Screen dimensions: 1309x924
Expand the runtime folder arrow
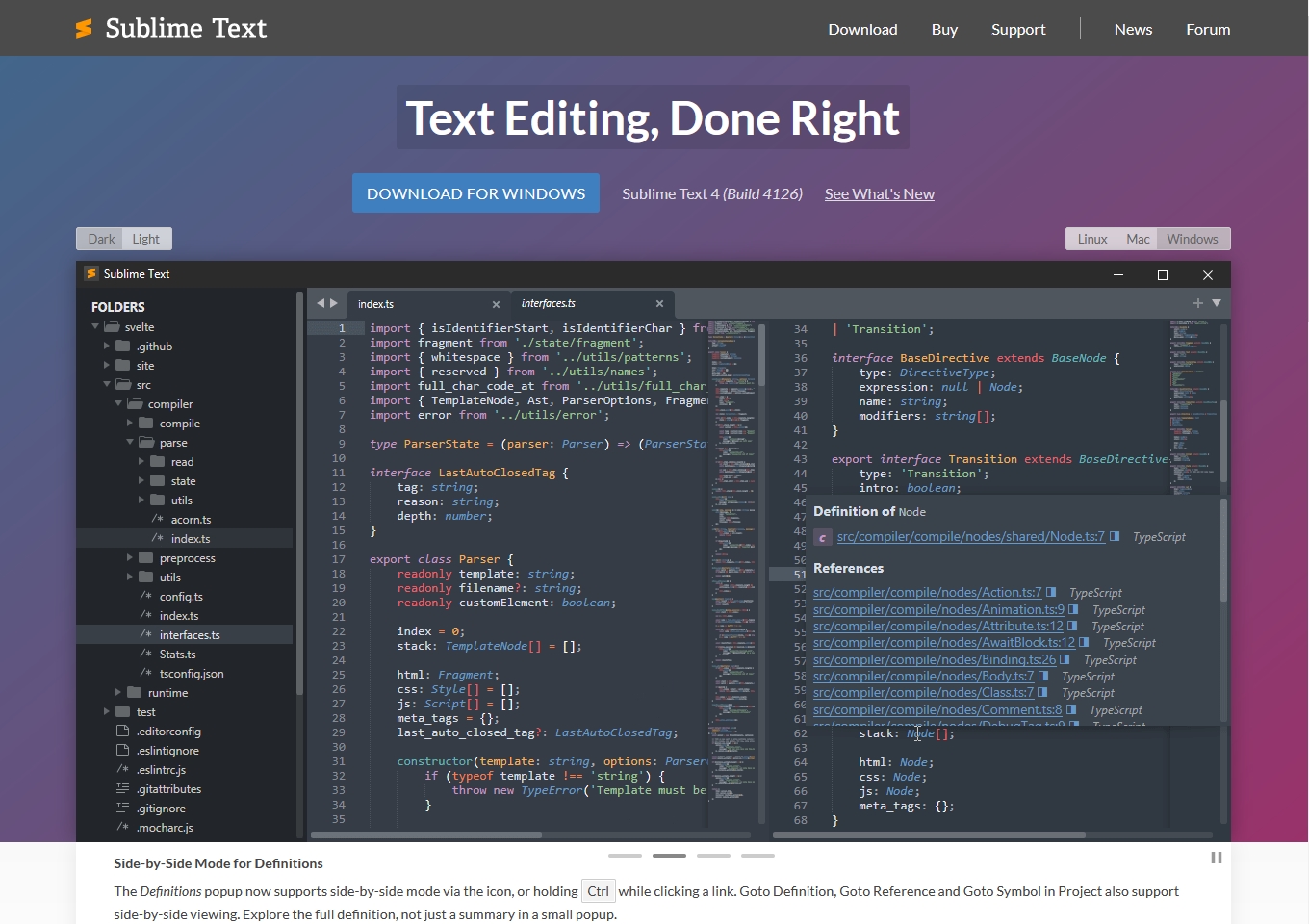[118, 693]
